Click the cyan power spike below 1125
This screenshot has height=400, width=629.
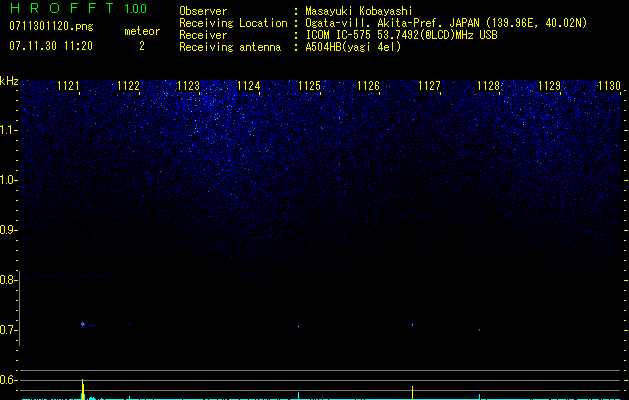coord(298,396)
